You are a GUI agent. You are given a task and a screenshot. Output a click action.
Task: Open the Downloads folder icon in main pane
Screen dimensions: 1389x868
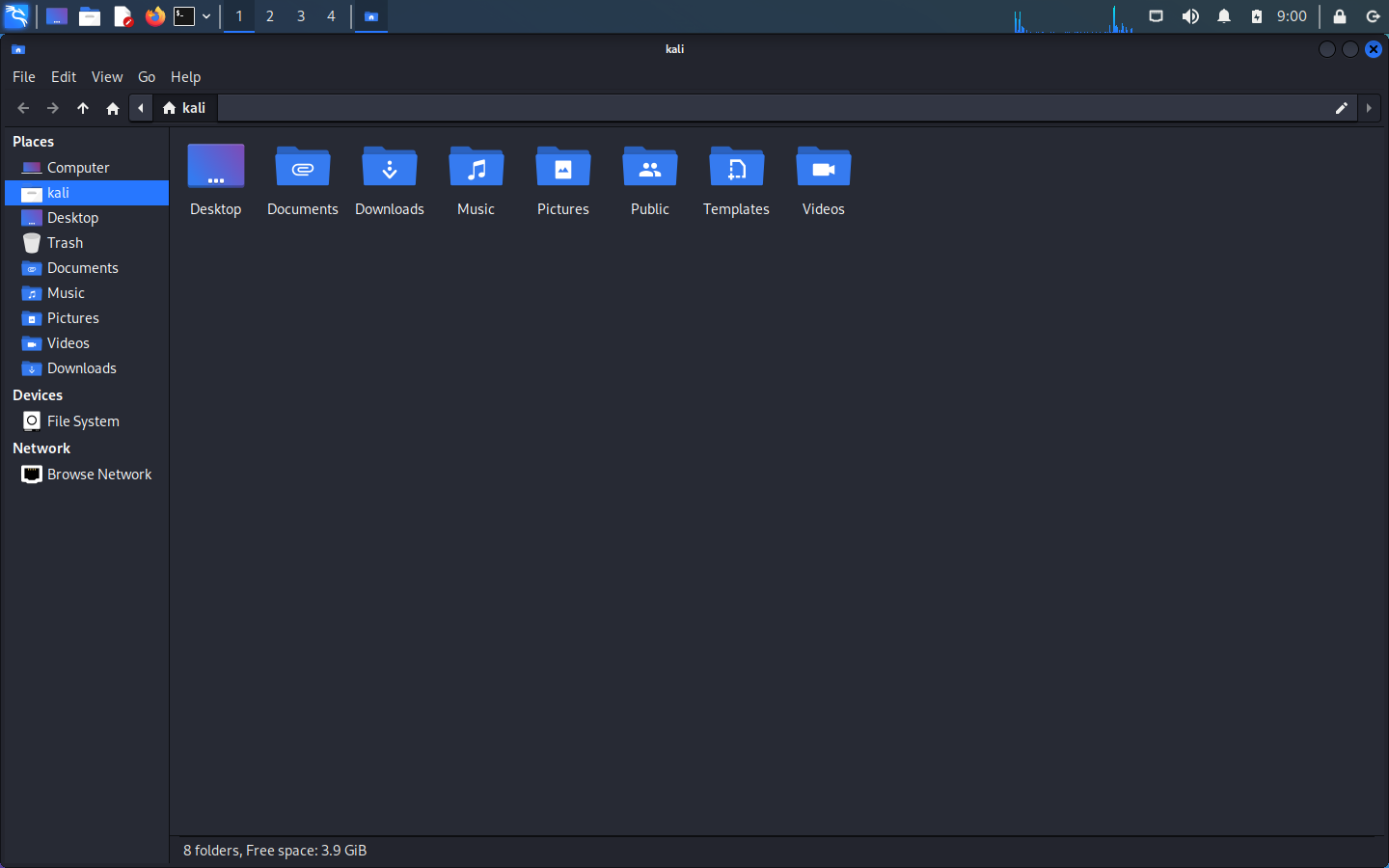click(390, 166)
